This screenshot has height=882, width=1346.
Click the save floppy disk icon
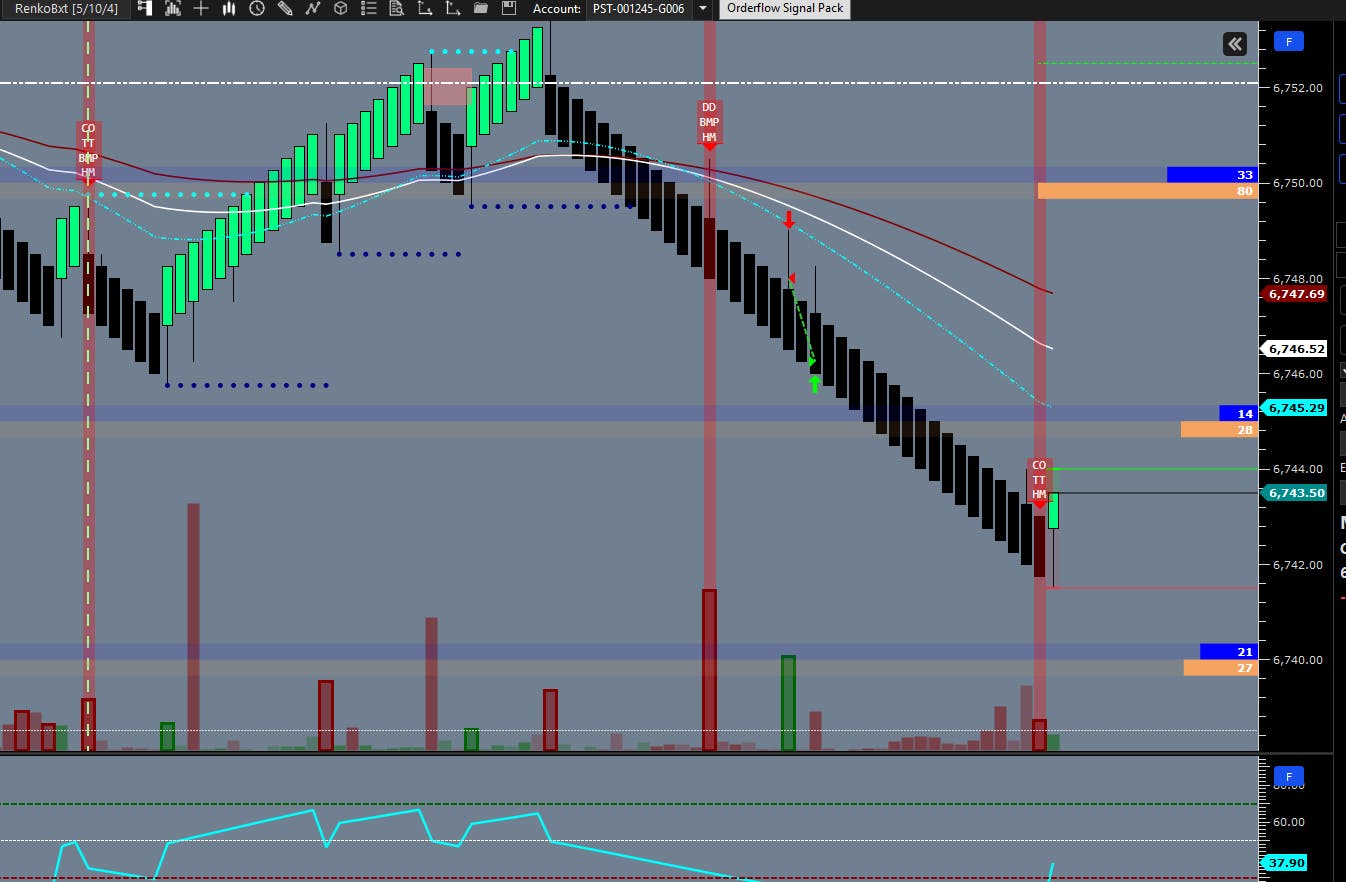tap(508, 8)
